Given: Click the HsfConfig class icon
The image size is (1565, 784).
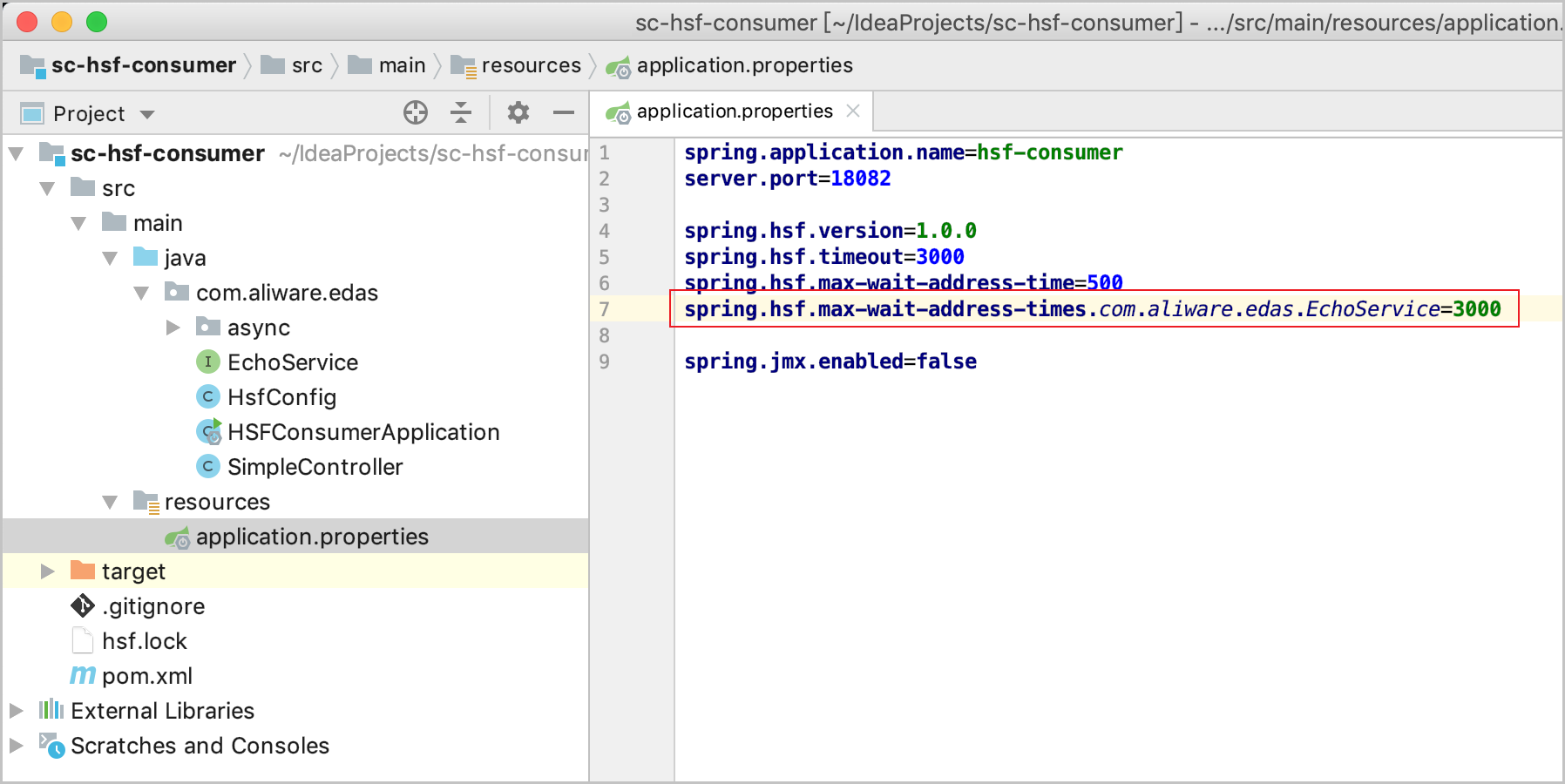Looking at the screenshot, I should coord(207,396).
